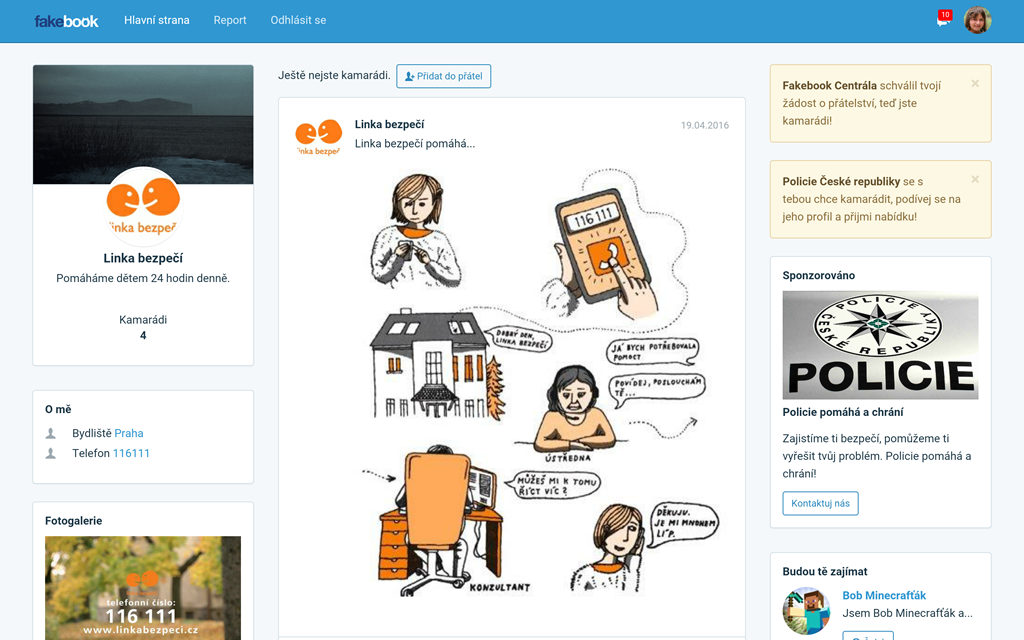Screen dimensions: 1024x640
Task: Click the fakebook logo
Action: pos(66,21)
